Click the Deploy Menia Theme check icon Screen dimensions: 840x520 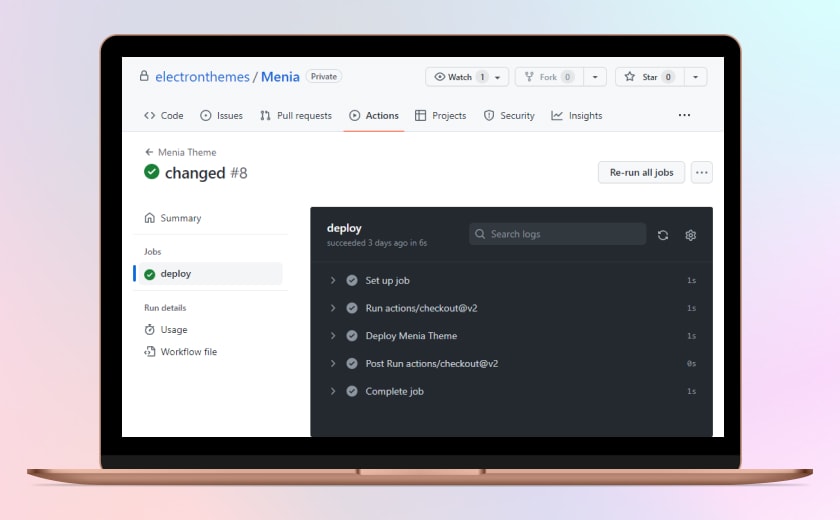point(352,336)
